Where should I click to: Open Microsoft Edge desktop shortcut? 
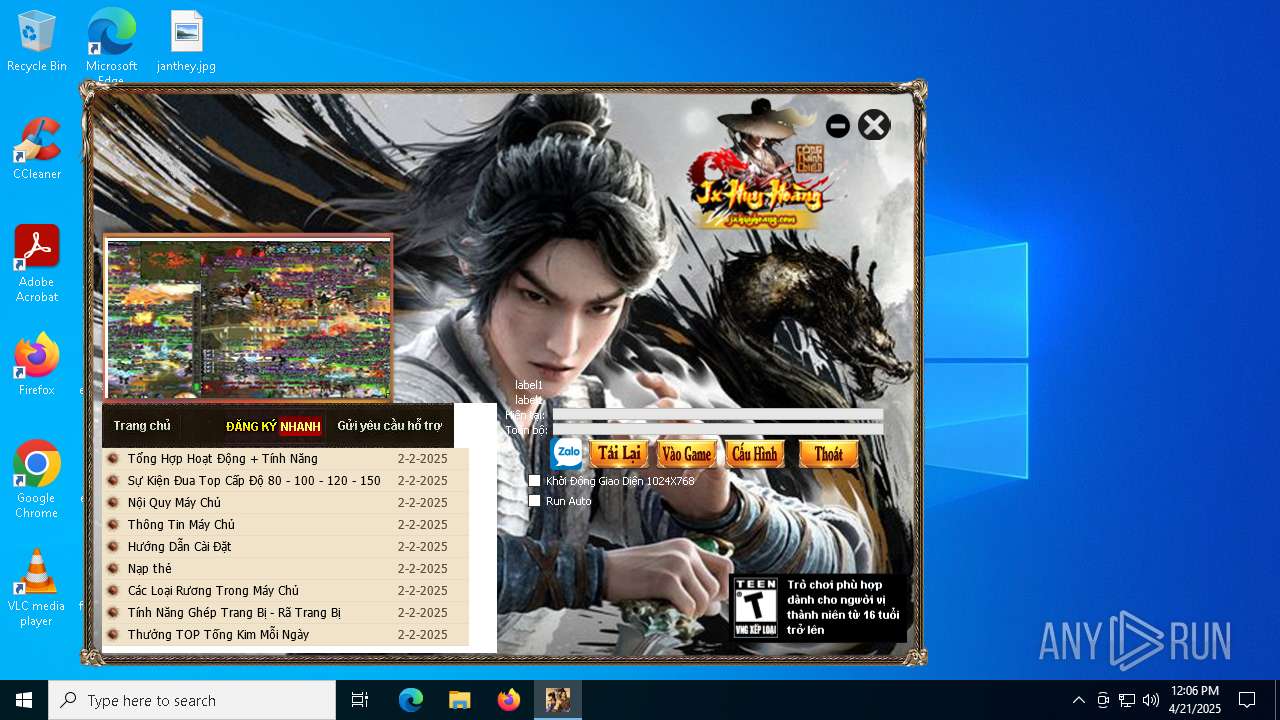pyautogui.click(x=111, y=46)
